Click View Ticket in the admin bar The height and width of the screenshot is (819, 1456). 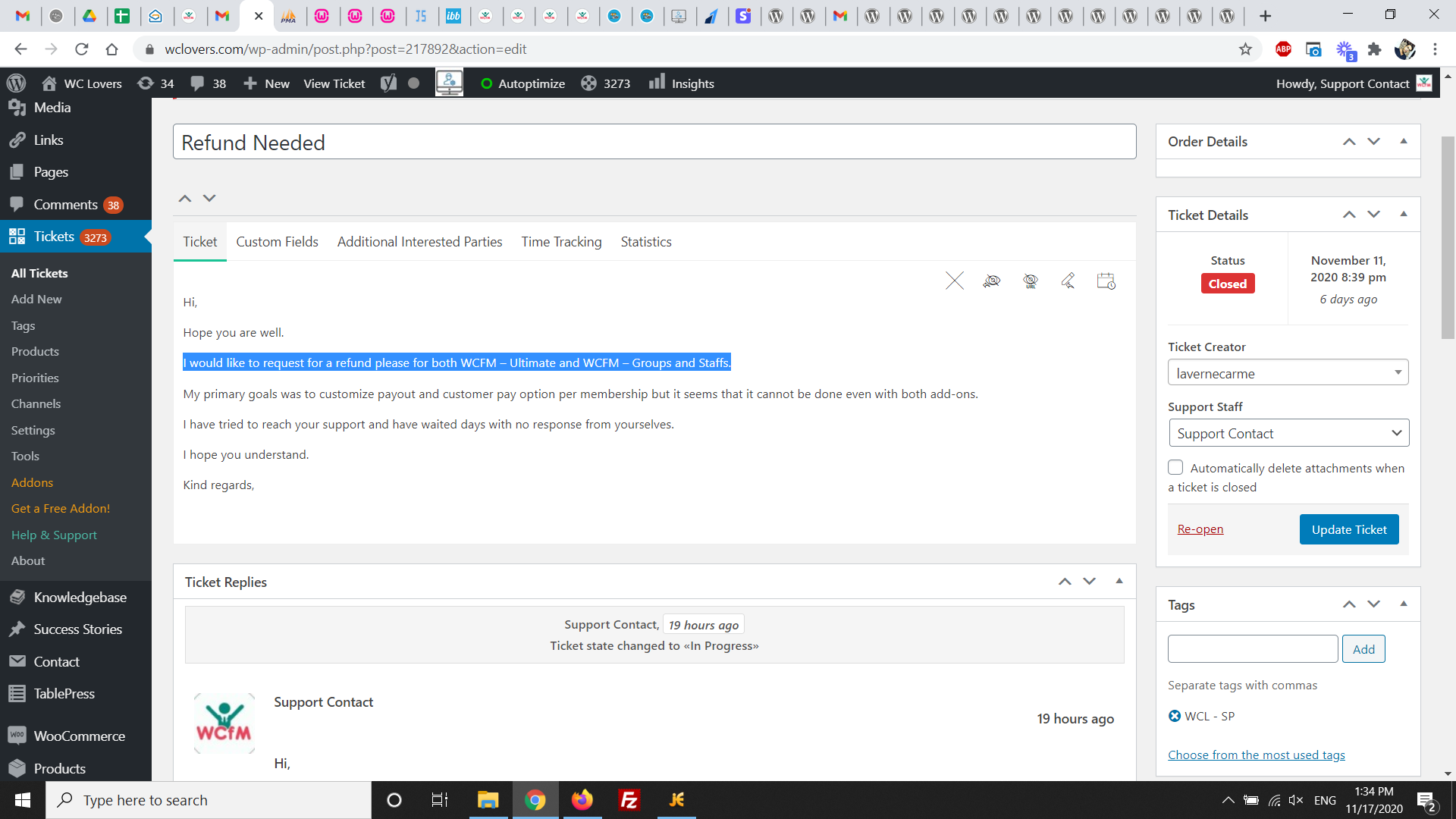click(334, 83)
